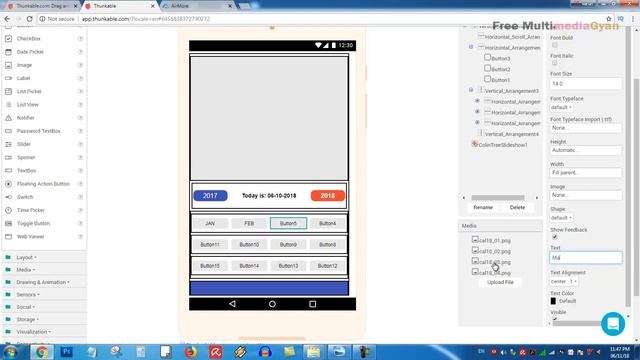Bookmark this page with the star
Viewport: 640px width, 360px height.
[609, 19]
